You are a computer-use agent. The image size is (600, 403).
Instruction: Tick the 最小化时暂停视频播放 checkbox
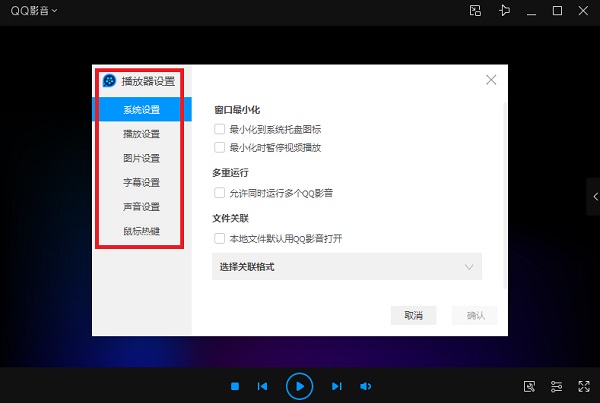coord(219,147)
